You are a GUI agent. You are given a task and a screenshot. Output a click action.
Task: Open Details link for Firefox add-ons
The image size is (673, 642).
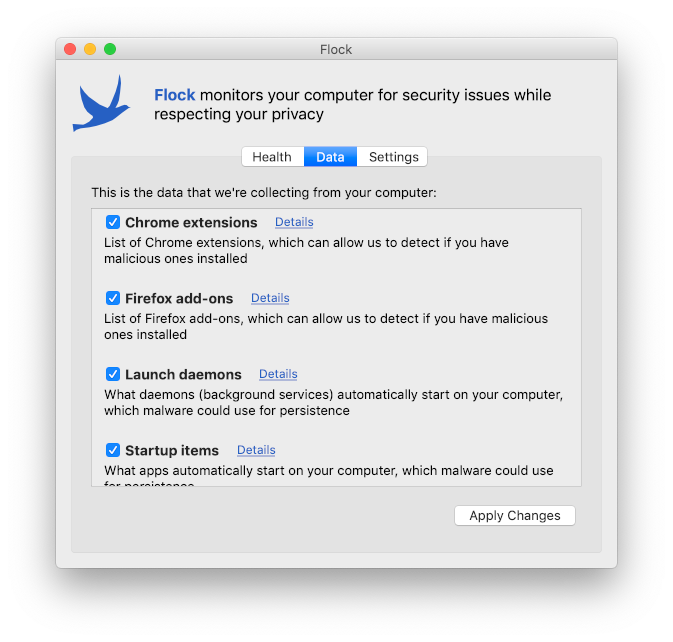[x=270, y=298]
